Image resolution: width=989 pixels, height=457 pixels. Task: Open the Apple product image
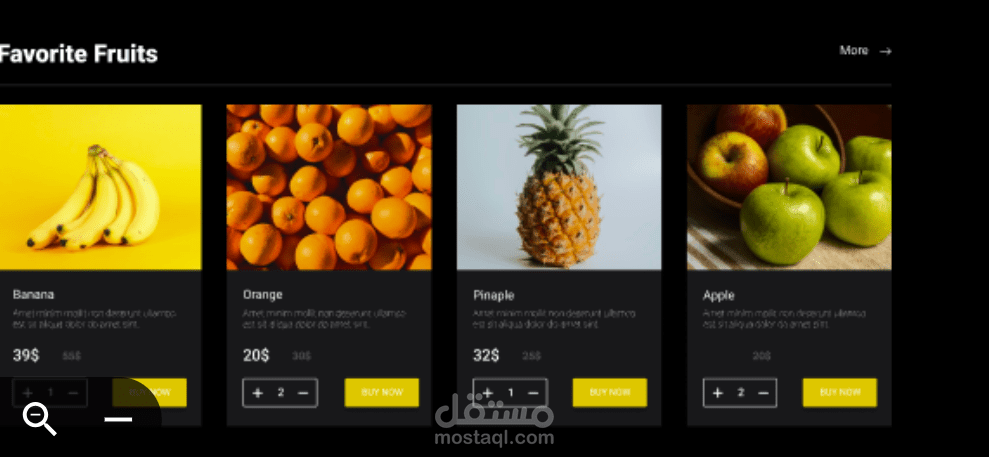point(789,187)
